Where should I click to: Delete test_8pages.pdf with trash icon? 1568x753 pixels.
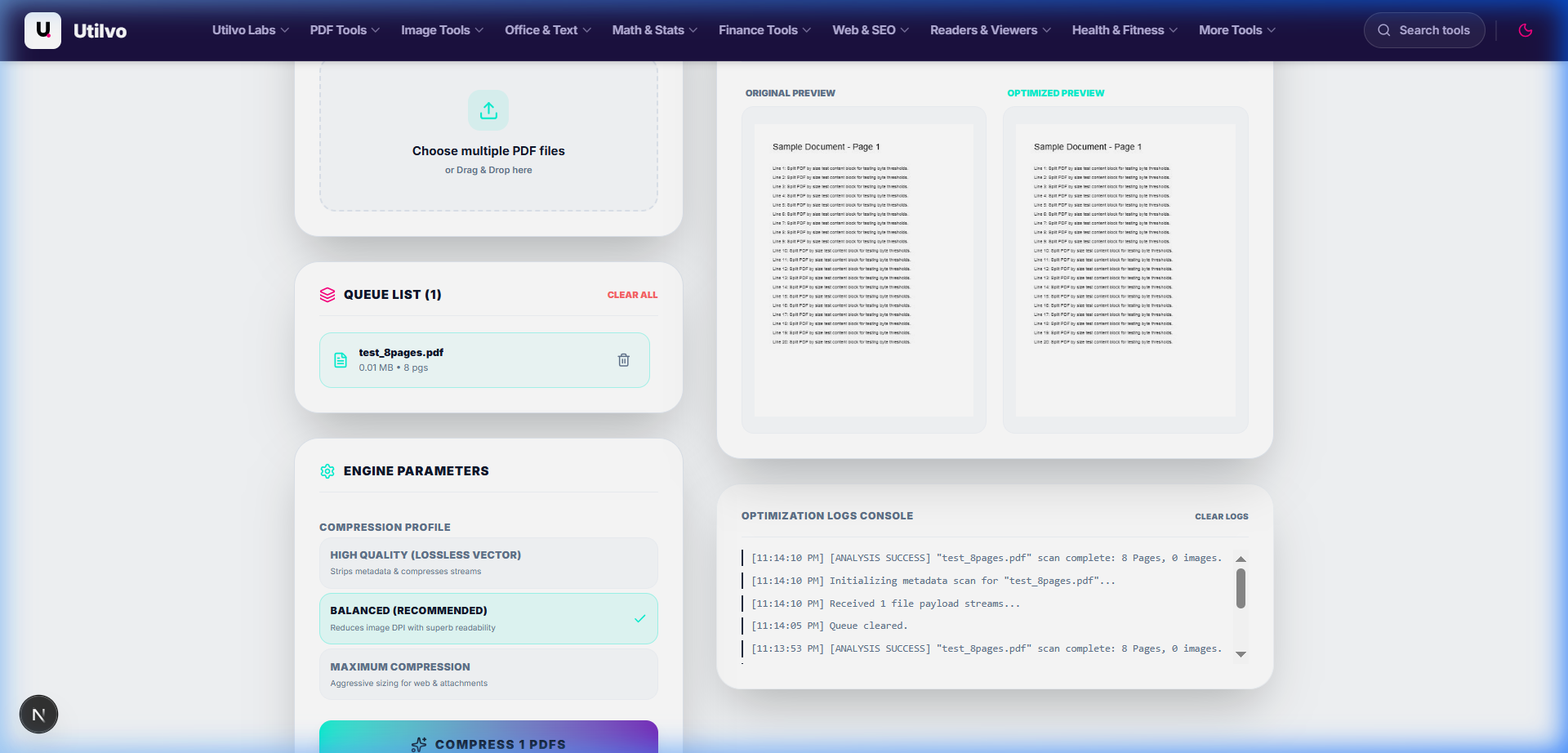(x=623, y=360)
